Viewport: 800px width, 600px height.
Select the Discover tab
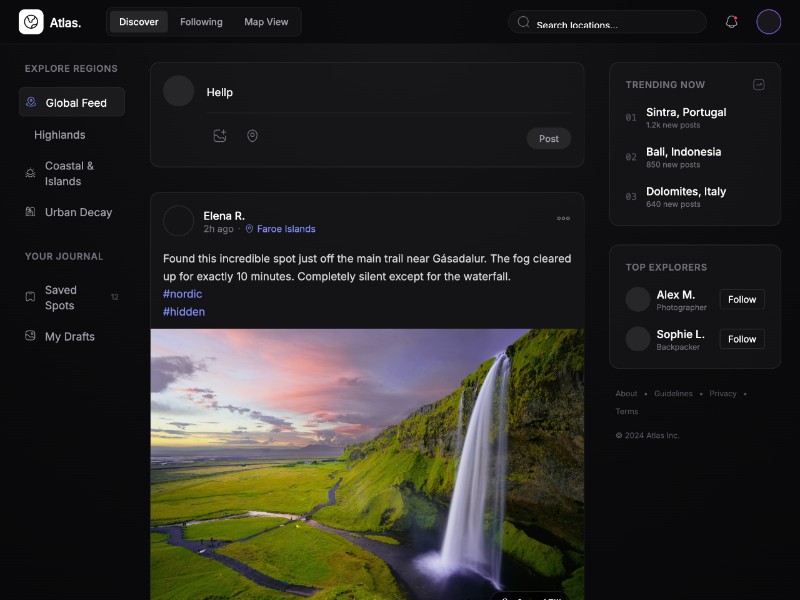pos(139,22)
